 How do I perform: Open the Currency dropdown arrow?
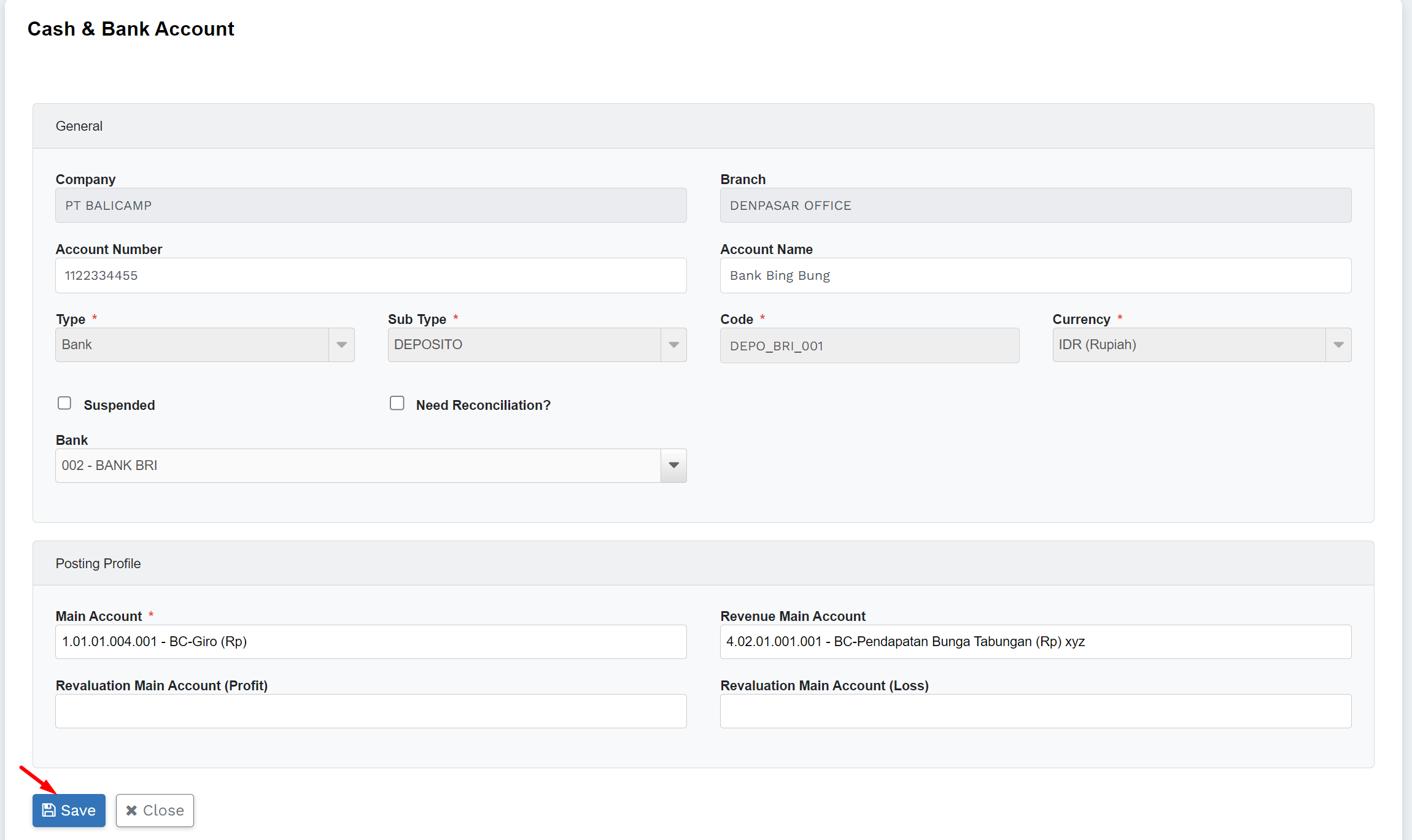1338,345
